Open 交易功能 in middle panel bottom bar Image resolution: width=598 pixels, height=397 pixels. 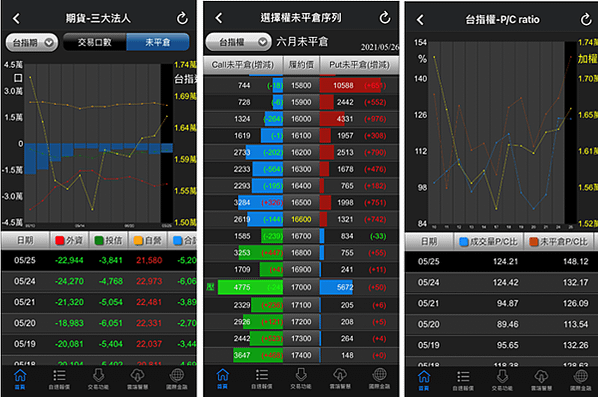point(301,379)
